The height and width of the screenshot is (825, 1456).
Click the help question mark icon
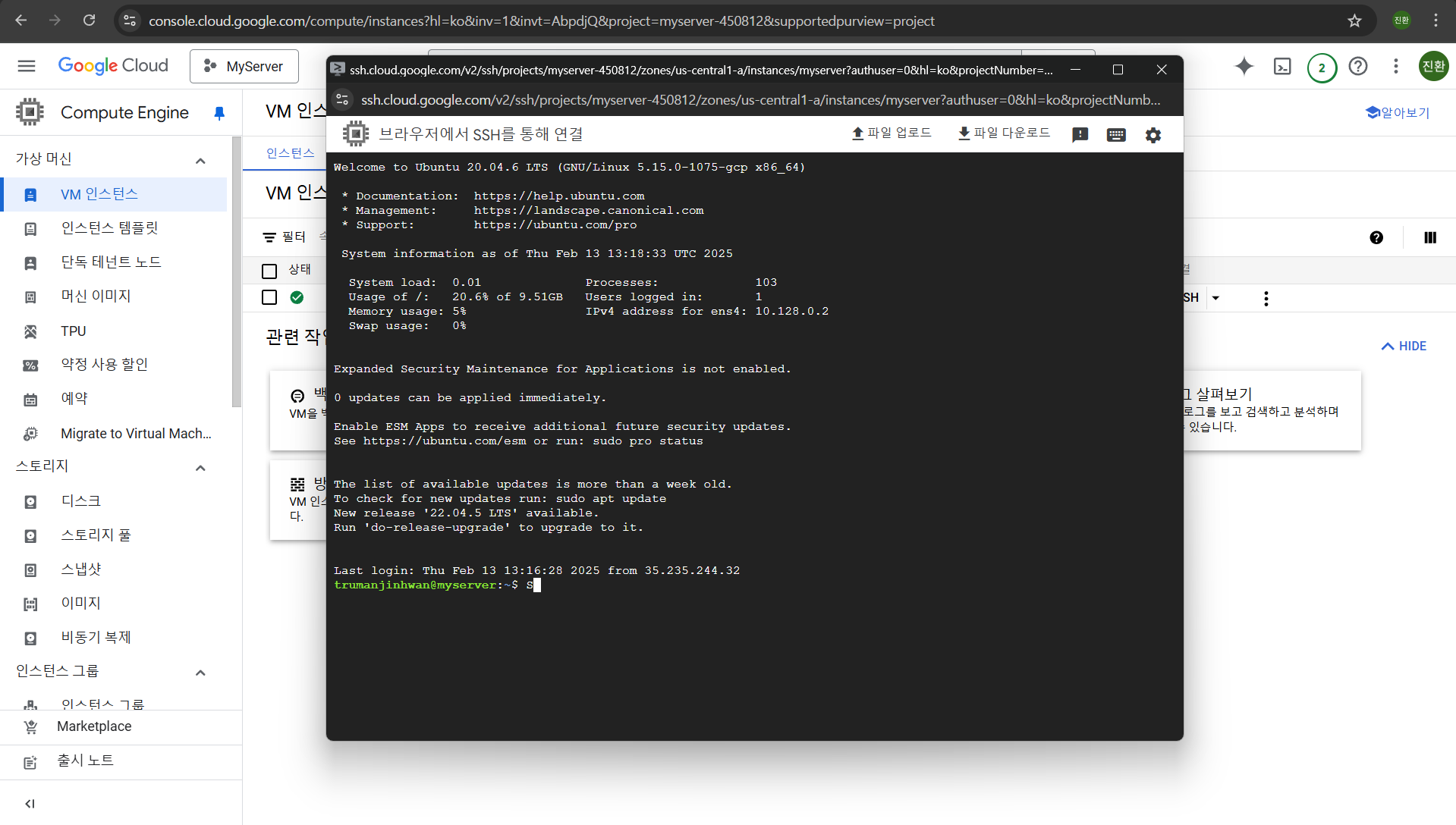click(1358, 67)
